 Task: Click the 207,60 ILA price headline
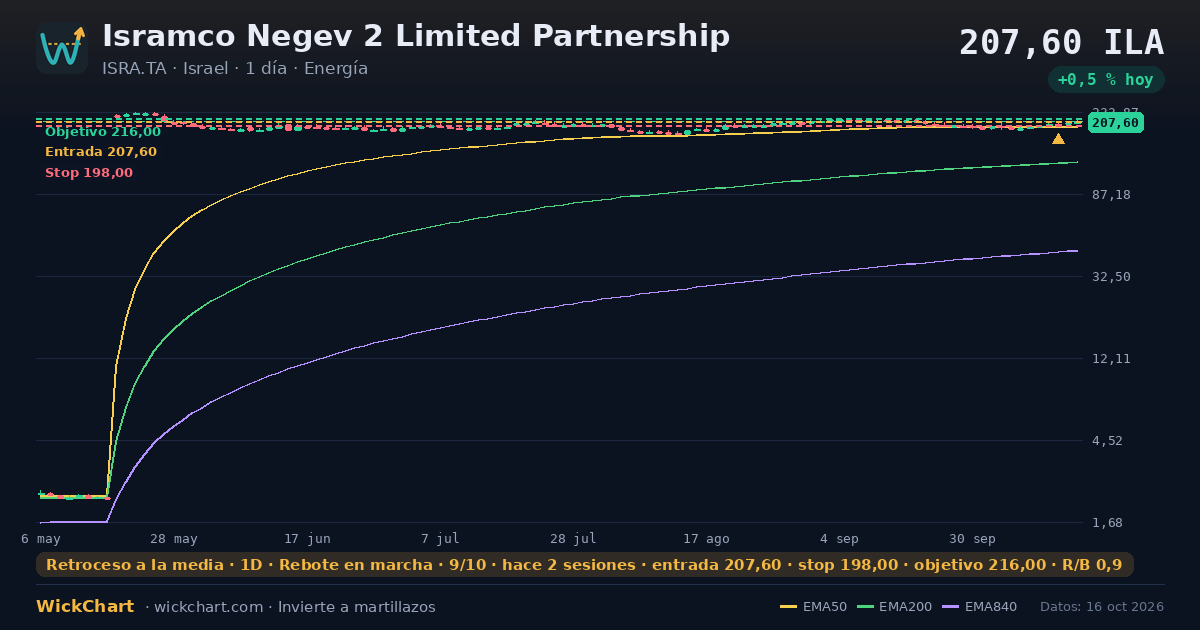[1061, 43]
